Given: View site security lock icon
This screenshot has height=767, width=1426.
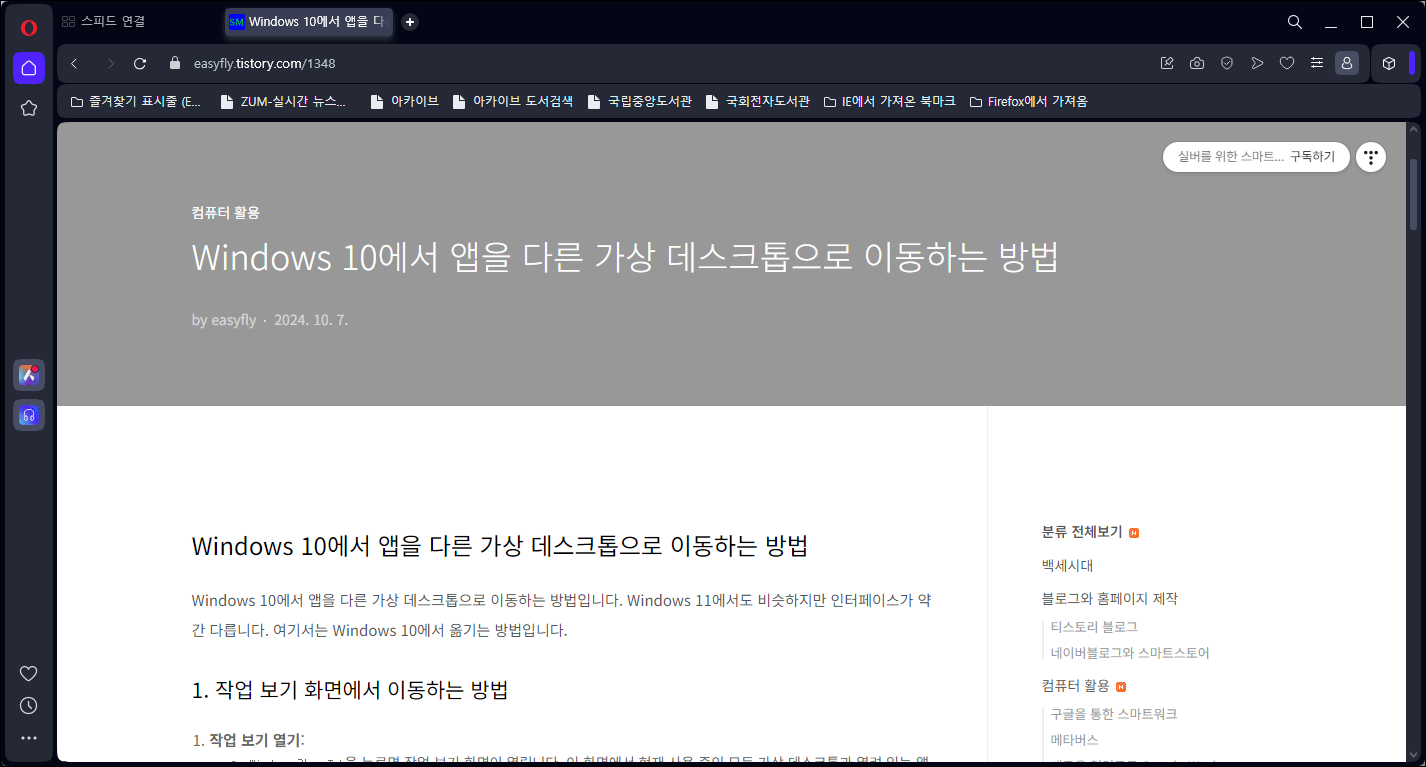Looking at the screenshot, I should (175, 63).
